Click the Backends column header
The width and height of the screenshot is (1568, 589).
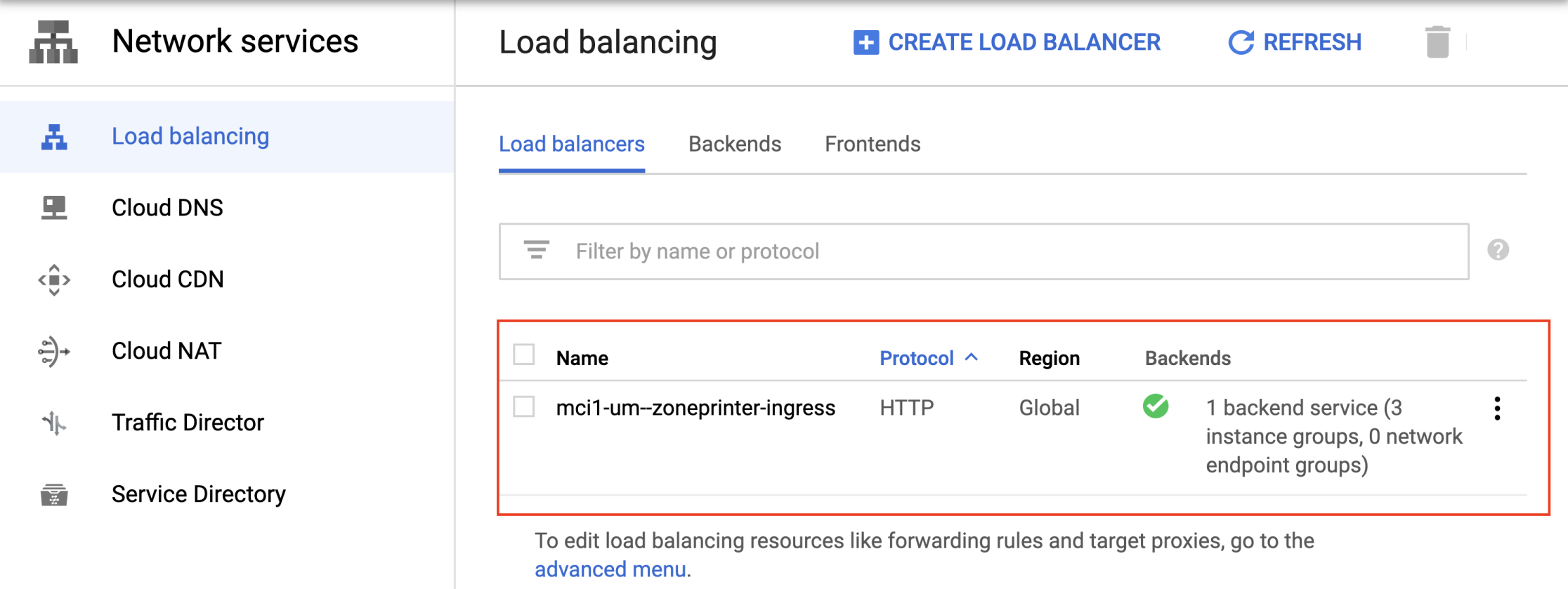point(1188,358)
